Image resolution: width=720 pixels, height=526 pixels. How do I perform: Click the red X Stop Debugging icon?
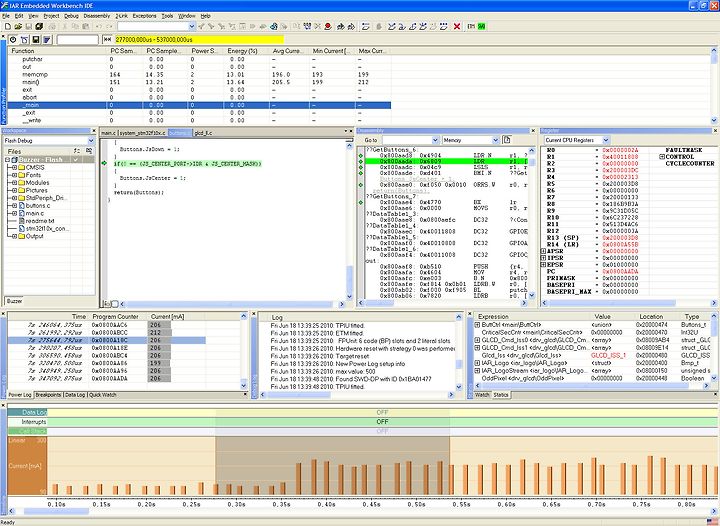point(457,27)
